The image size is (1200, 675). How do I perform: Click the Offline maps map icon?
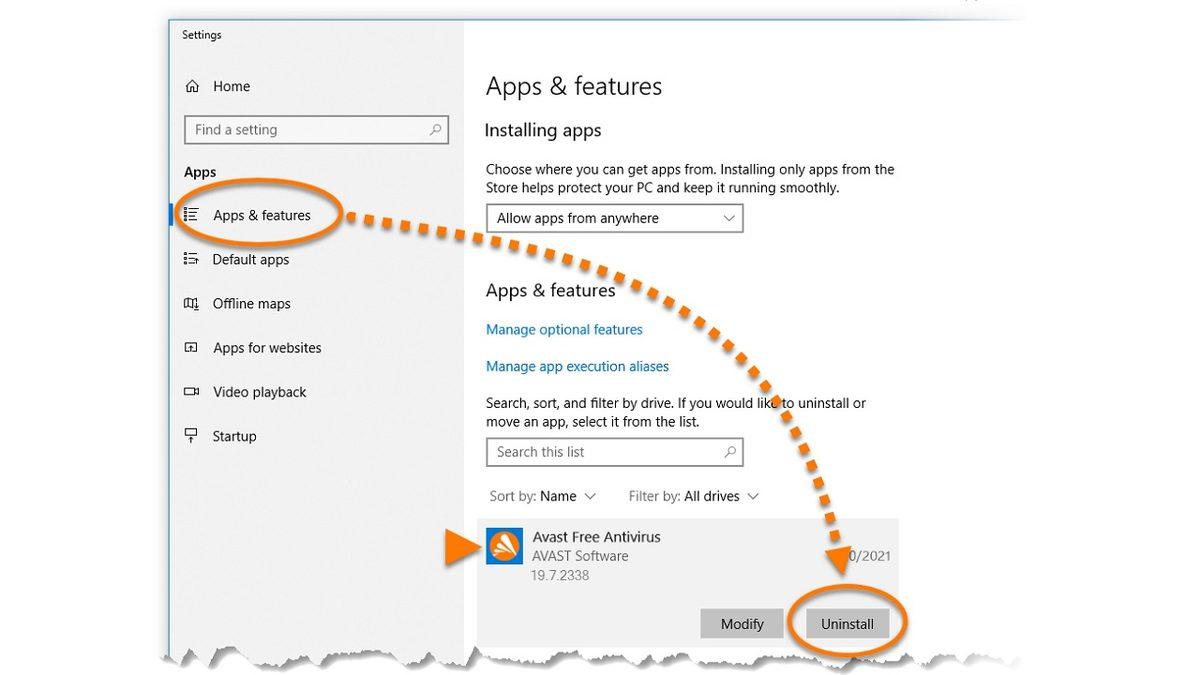[x=191, y=304]
